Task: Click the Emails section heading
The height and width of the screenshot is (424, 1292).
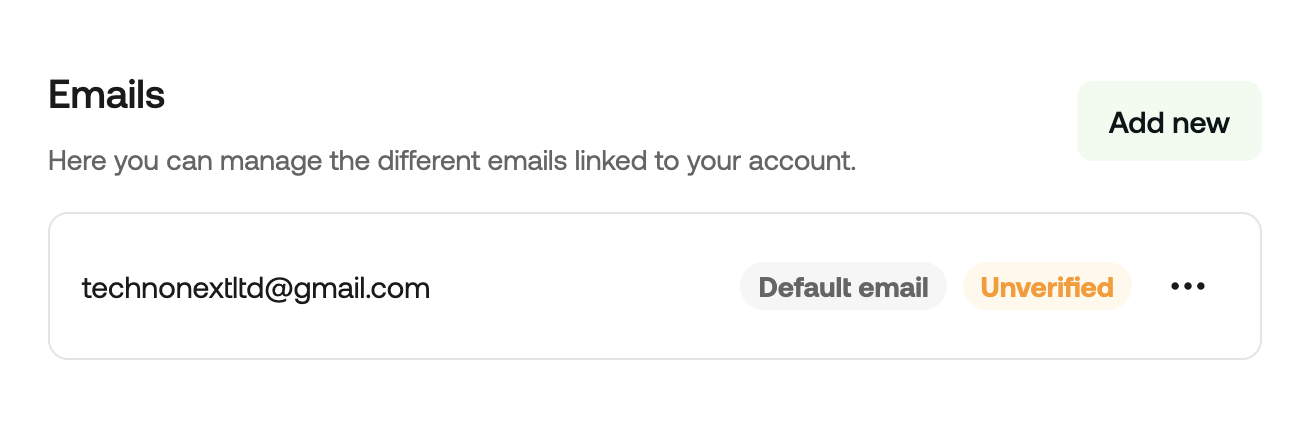Action: point(106,95)
